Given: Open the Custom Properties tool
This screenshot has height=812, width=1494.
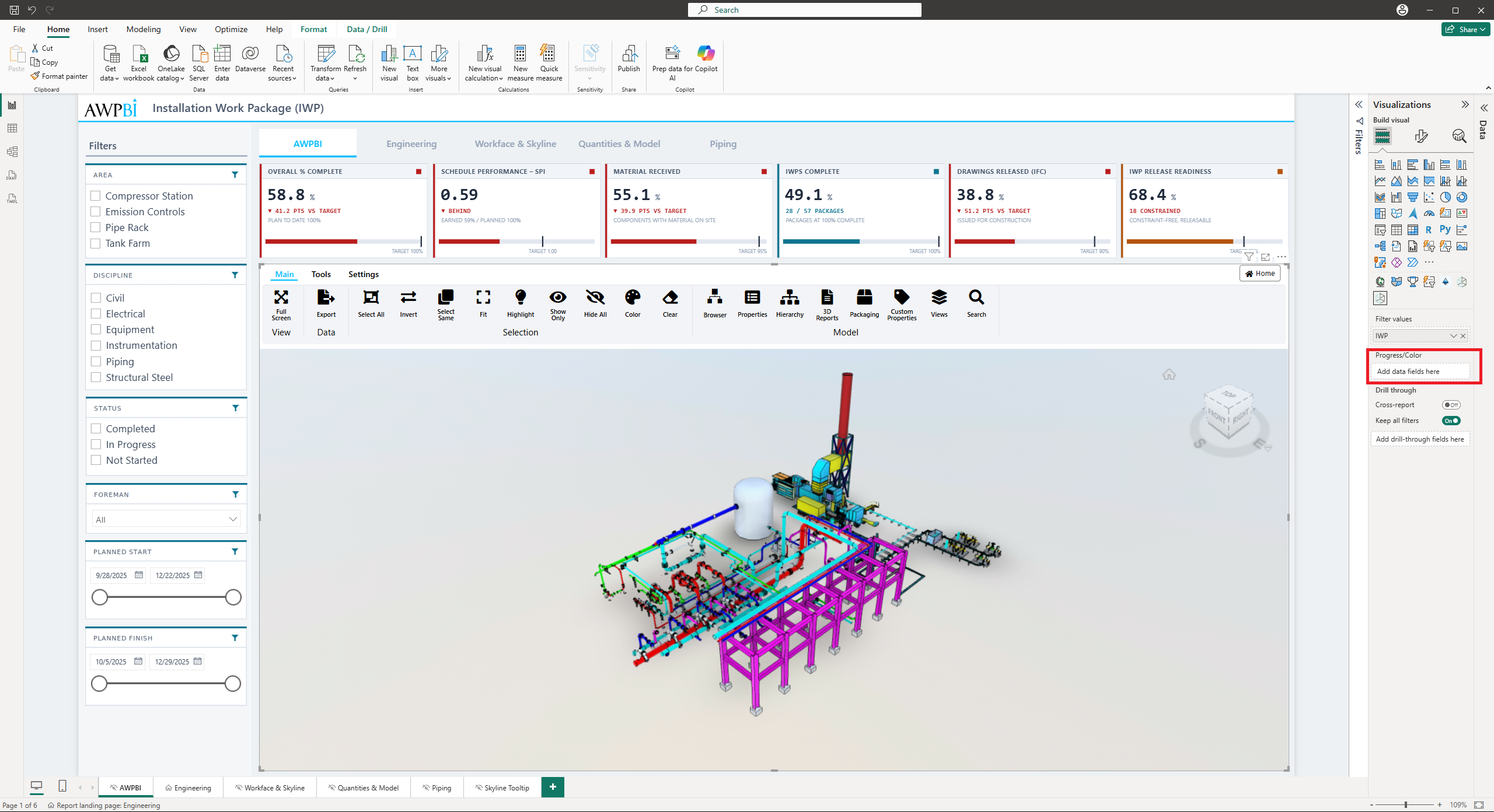Looking at the screenshot, I should (x=902, y=304).
